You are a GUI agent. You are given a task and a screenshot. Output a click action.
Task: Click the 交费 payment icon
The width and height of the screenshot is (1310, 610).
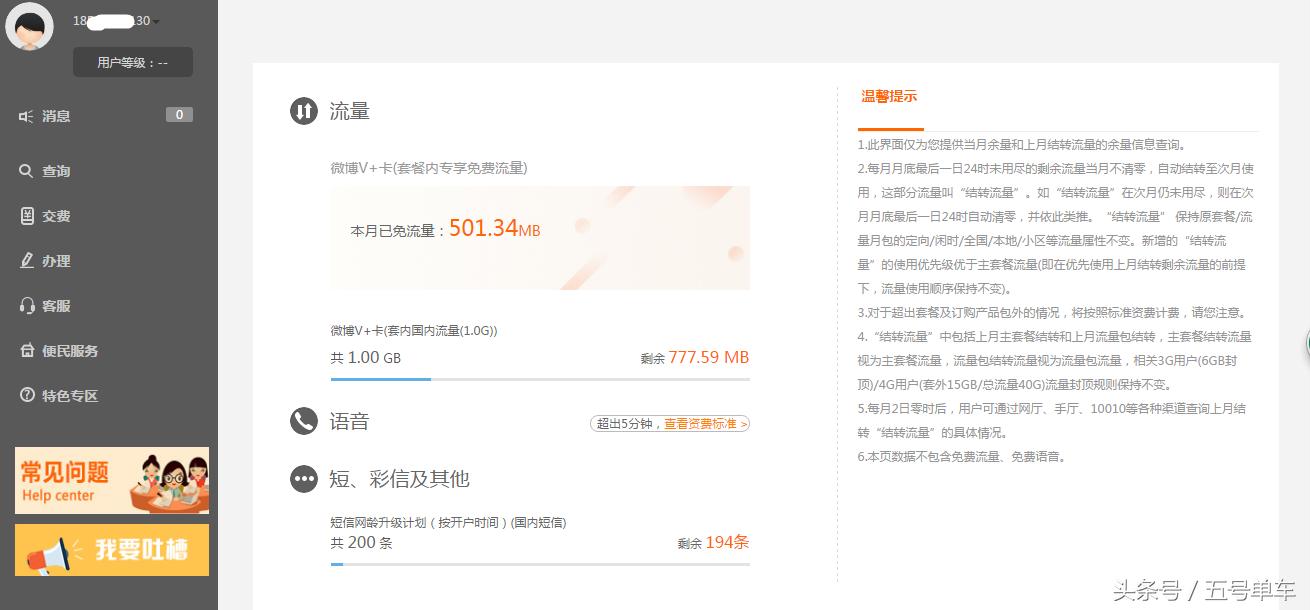click(x=26, y=215)
